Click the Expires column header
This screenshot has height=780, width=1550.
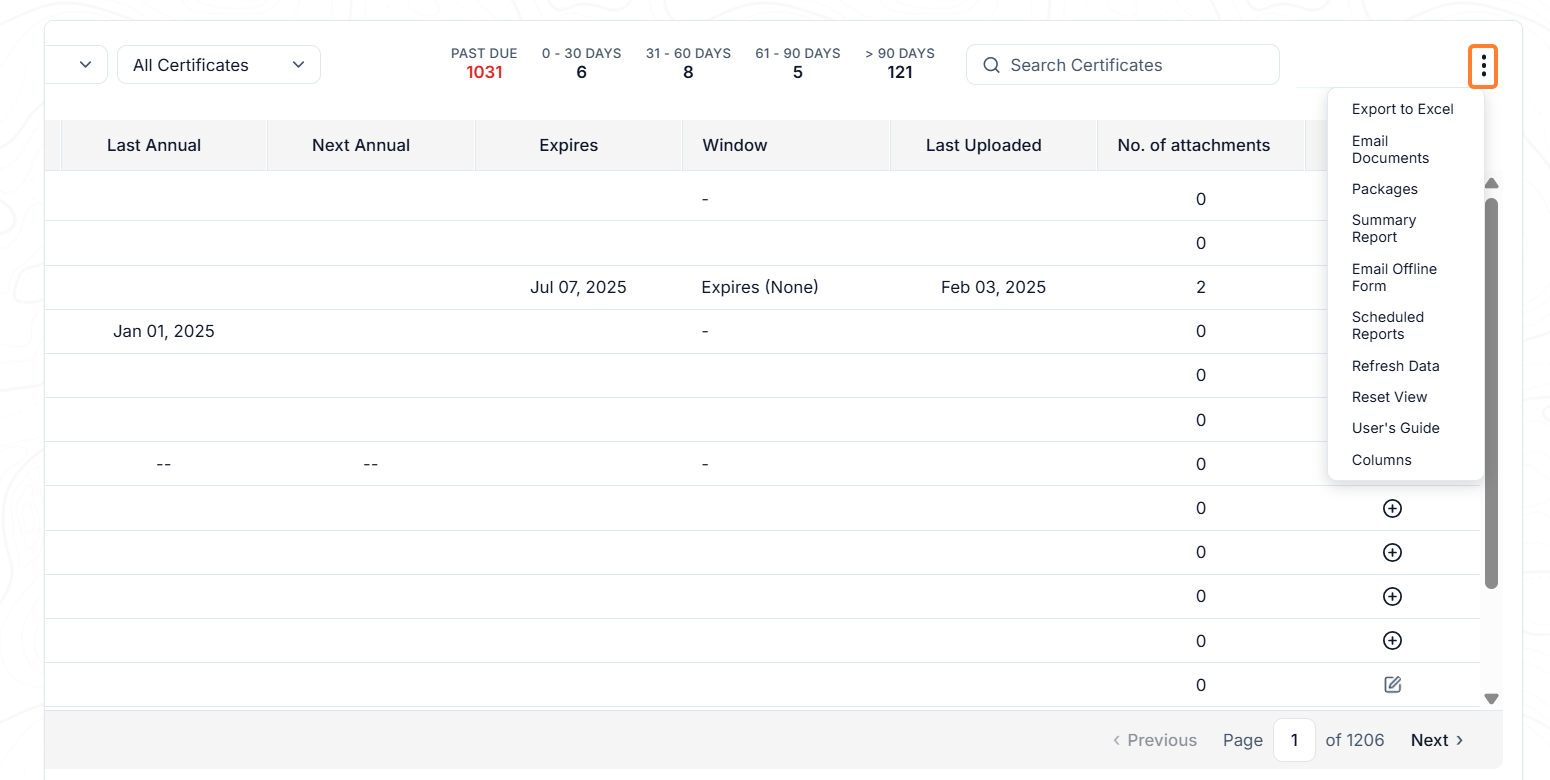(x=568, y=145)
